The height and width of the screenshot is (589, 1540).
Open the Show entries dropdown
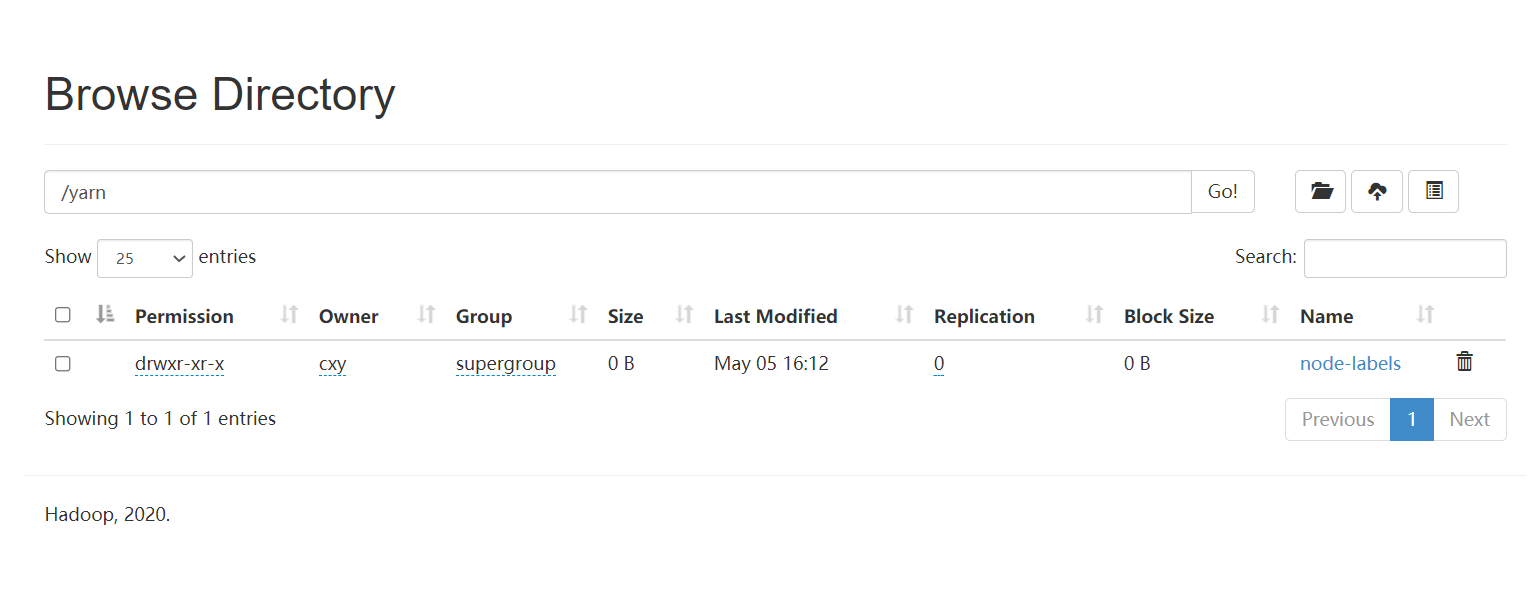click(x=145, y=258)
